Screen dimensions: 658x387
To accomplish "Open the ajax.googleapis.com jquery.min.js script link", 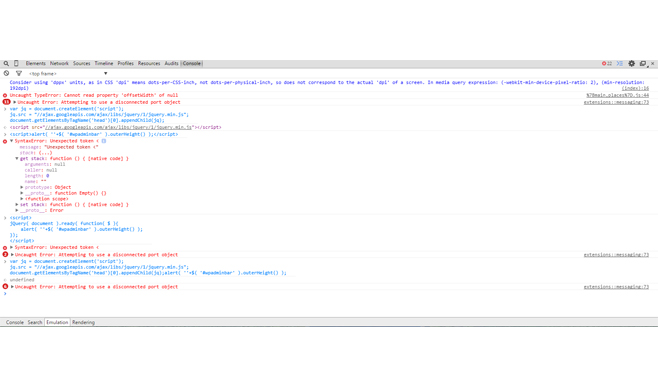I will click(118, 127).
